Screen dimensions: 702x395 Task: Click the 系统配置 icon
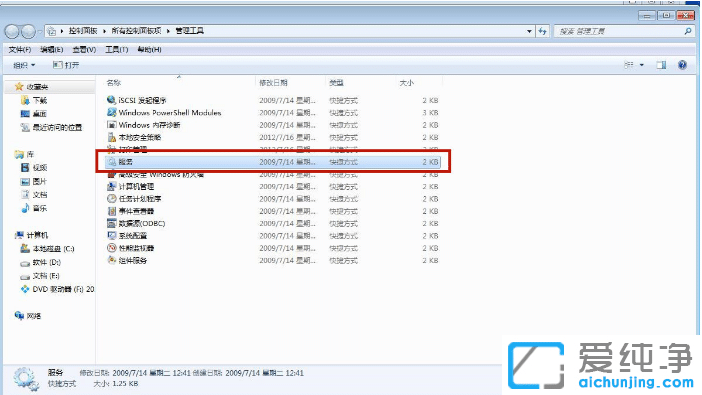pyautogui.click(x=111, y=236)
